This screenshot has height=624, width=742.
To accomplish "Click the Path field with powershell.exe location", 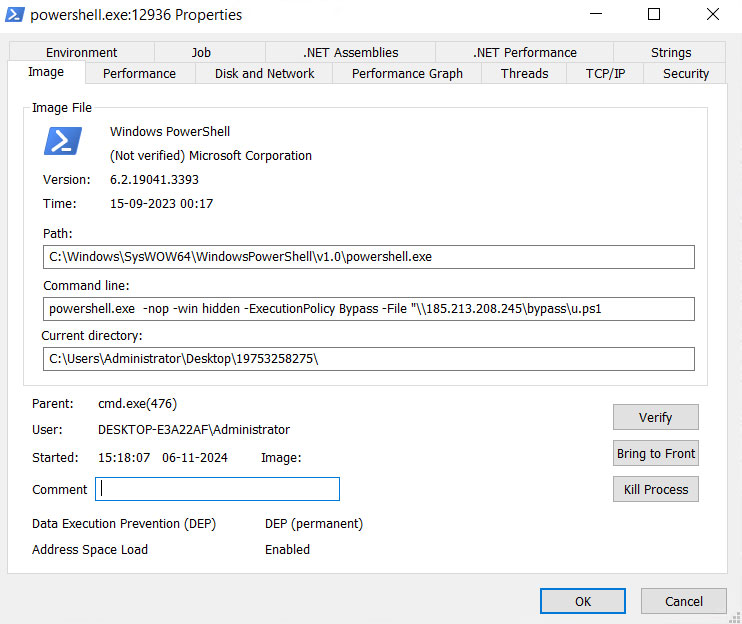I will 369,257.
